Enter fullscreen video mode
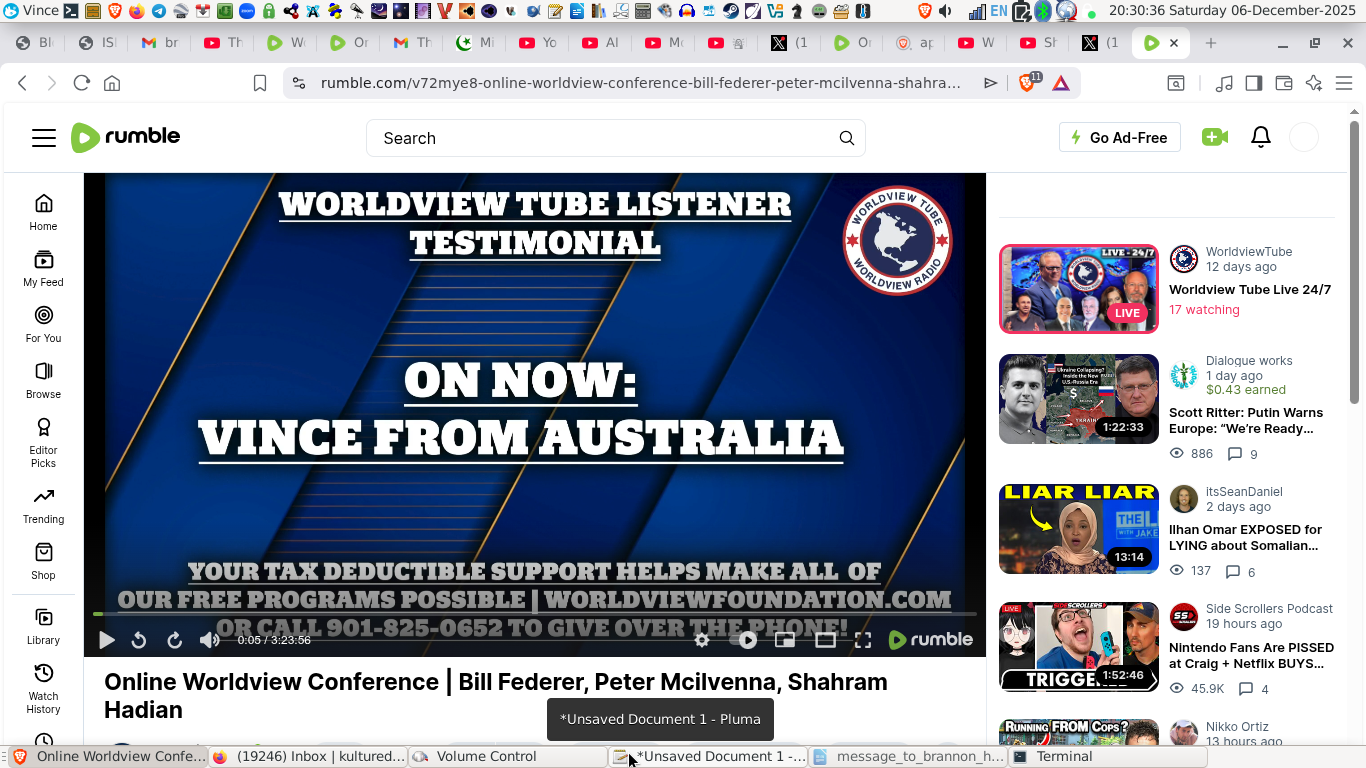The width and height of the screenshot is (1366, 768). click(x=863, y=640)
